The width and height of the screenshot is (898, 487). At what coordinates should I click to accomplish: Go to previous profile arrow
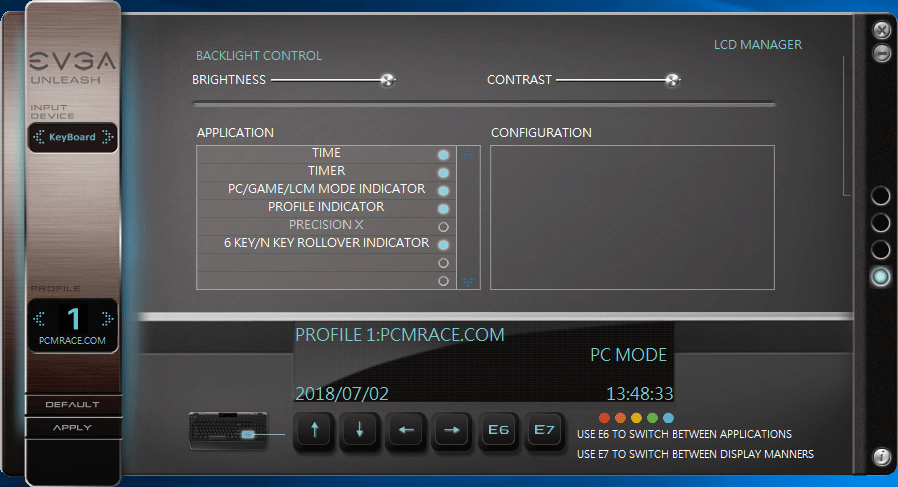(39, 319)
